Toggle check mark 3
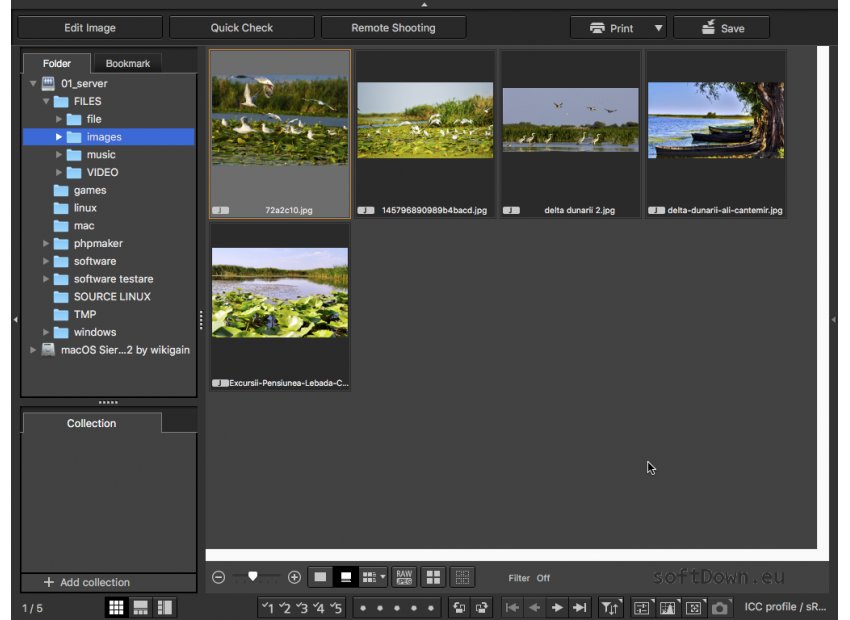This screenshot has width=850, height=620. click(x=302, y=608)
